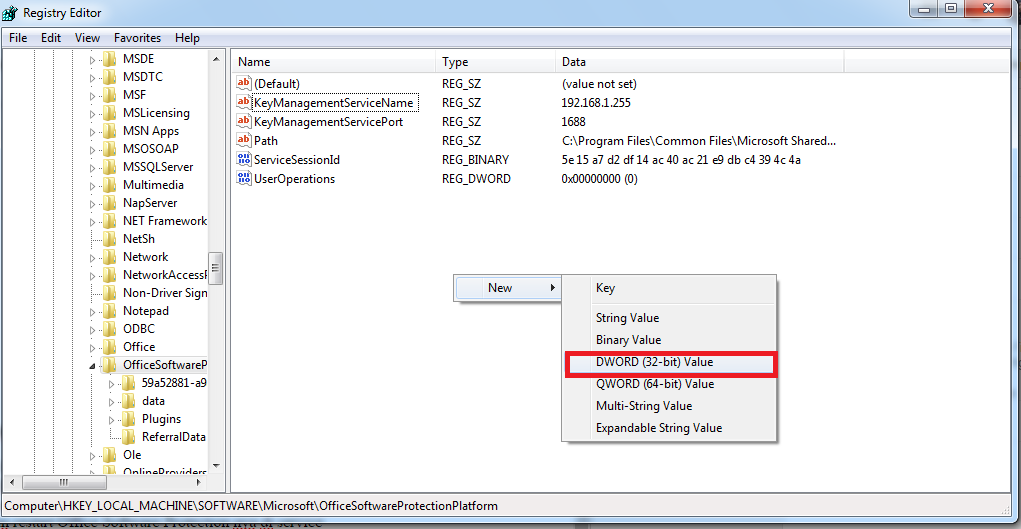Click tree horizontal scroll left arrow
The image size is (1021, 529).
[11, 483]
